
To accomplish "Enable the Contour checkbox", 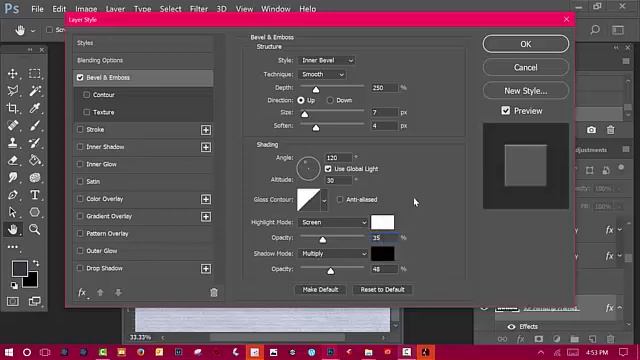I will (87, 95).
